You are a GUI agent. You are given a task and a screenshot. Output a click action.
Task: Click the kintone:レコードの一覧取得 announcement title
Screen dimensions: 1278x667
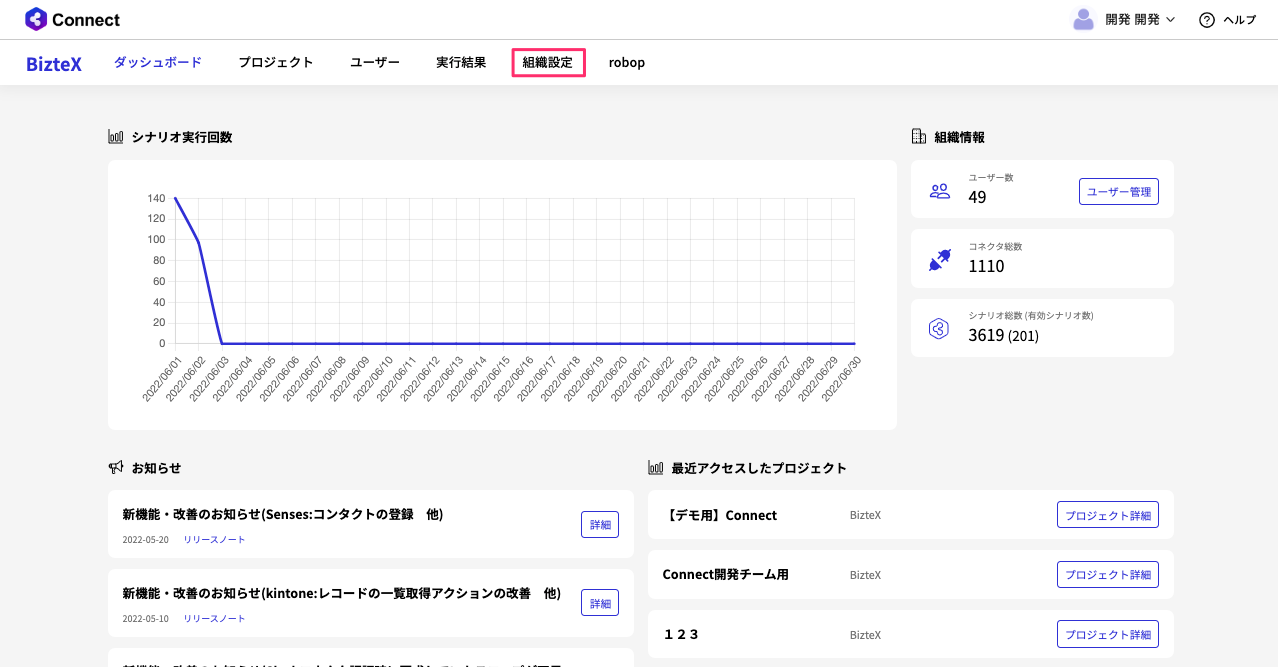tap(341, 594)
